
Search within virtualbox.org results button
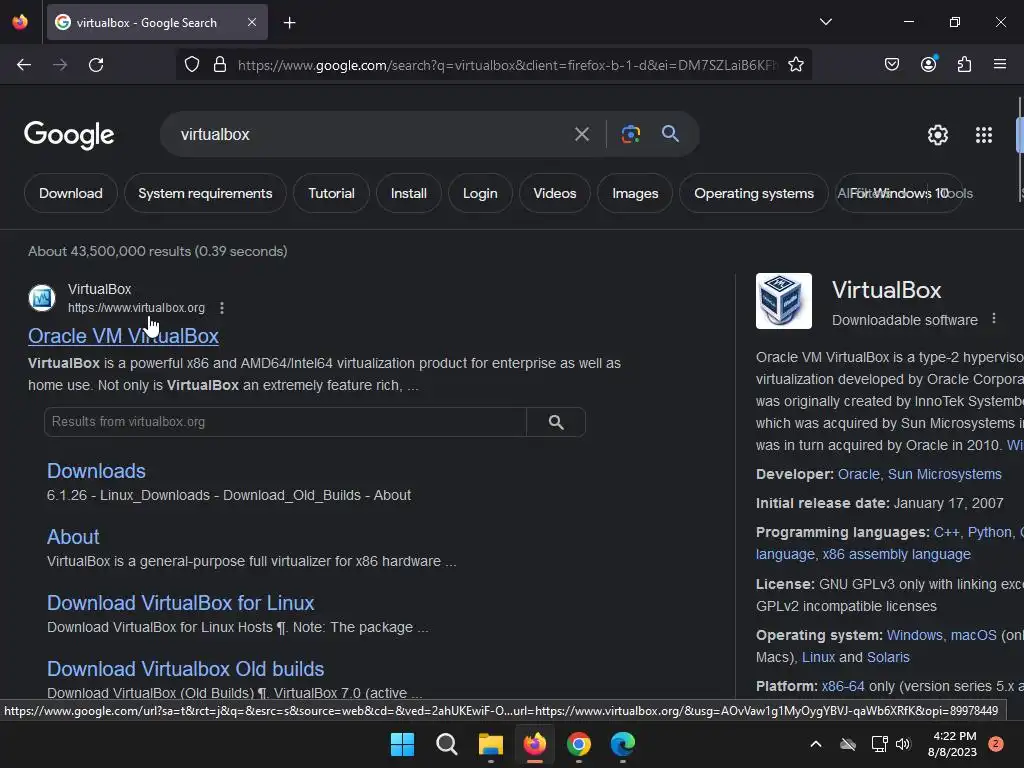click(x=556, y=422)
